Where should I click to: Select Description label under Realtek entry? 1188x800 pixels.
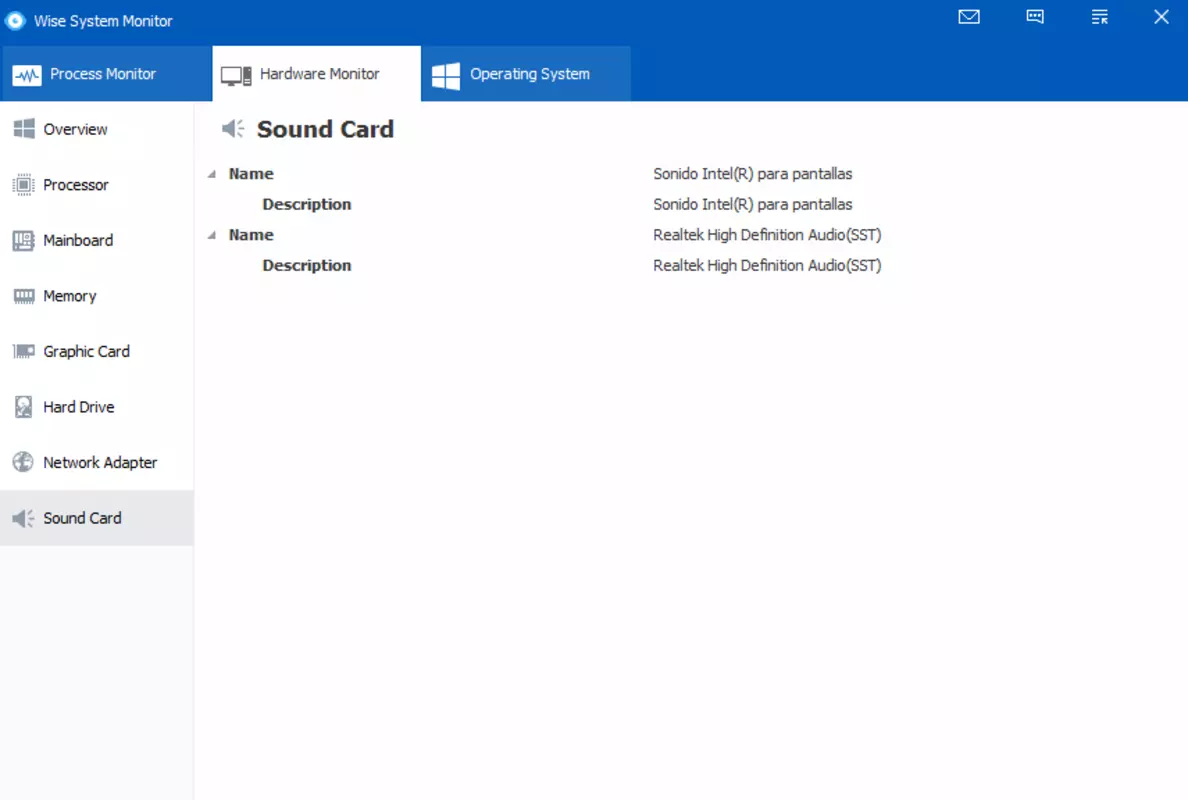[x=307, y=265]
